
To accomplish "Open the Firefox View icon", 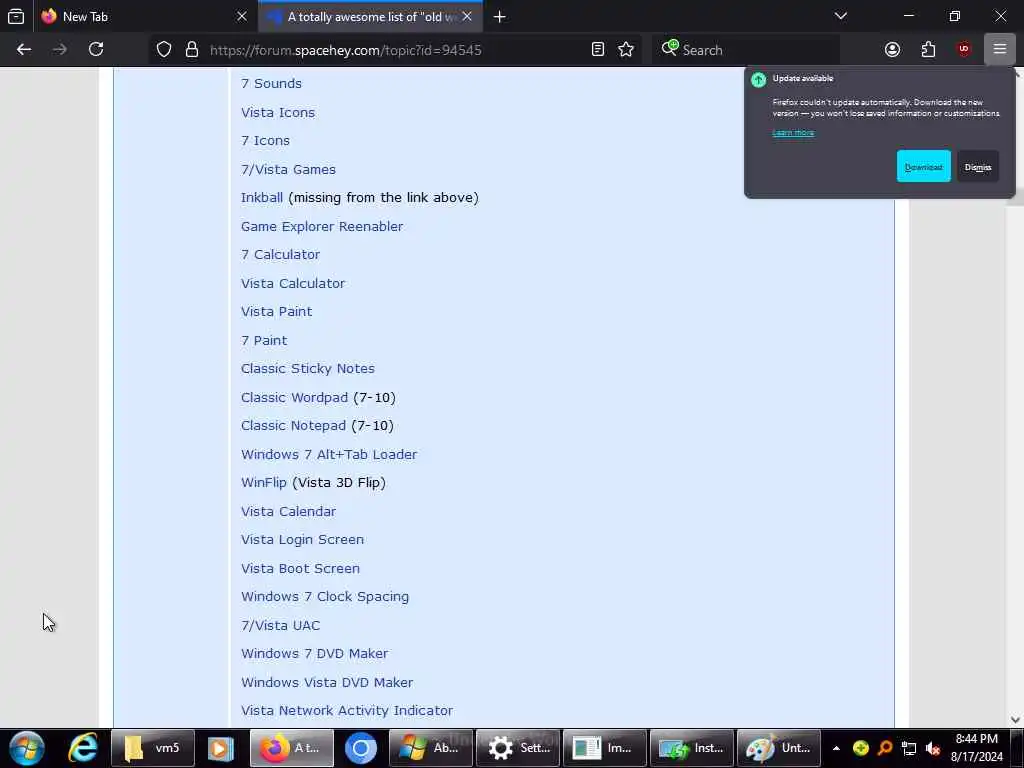I will pos(16,16).
